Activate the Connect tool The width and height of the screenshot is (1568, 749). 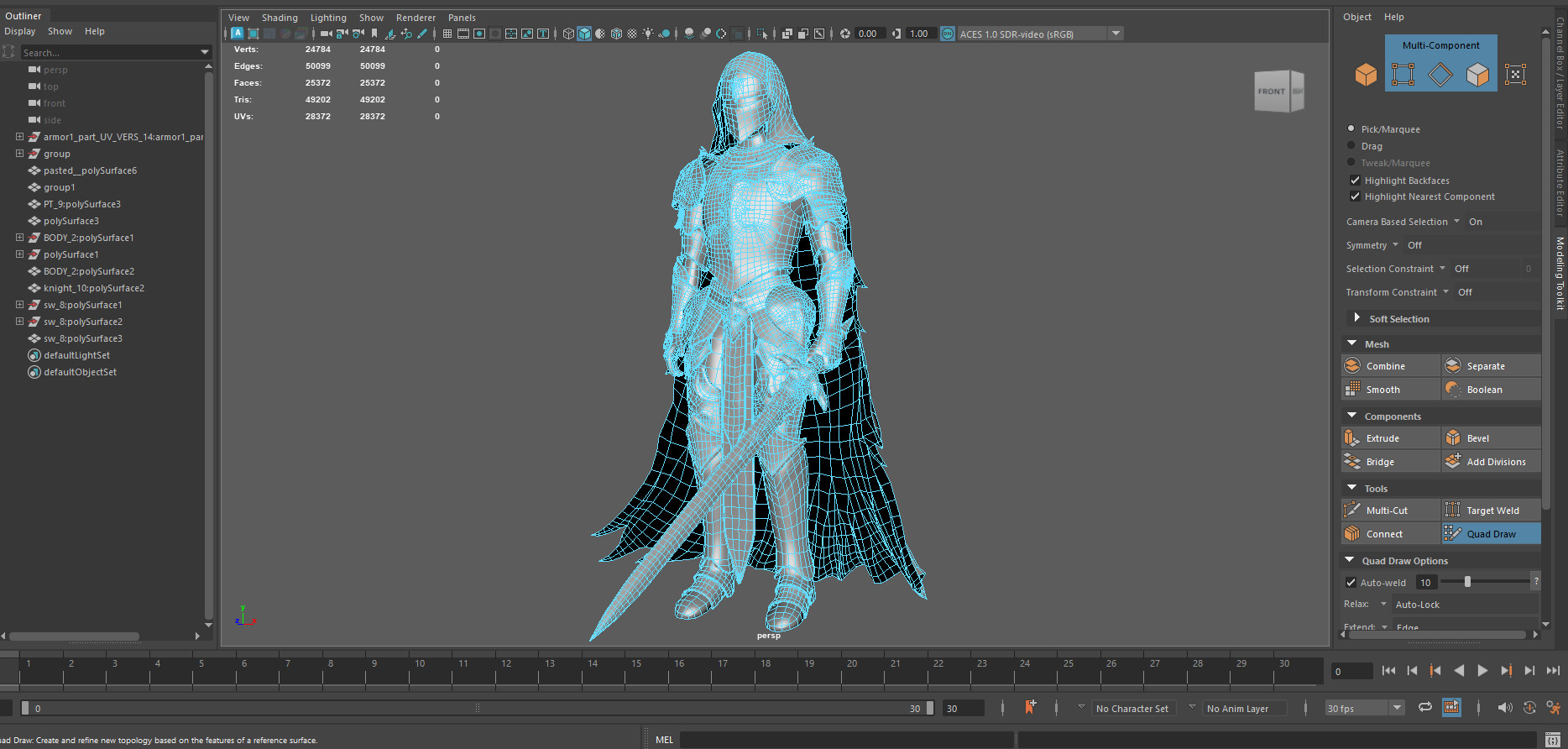click(1390, 534)
